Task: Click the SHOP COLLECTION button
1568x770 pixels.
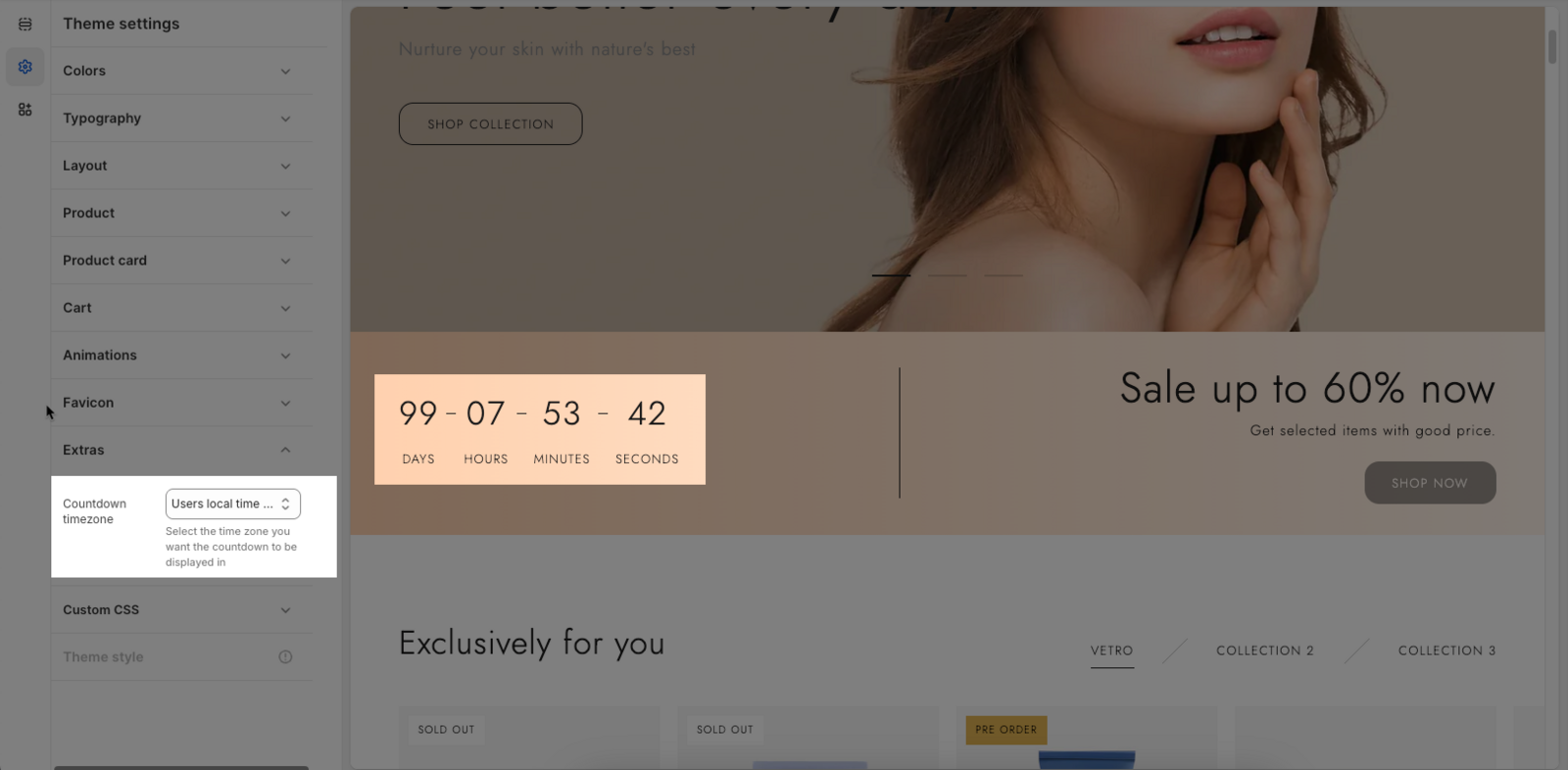Action: 490,124
